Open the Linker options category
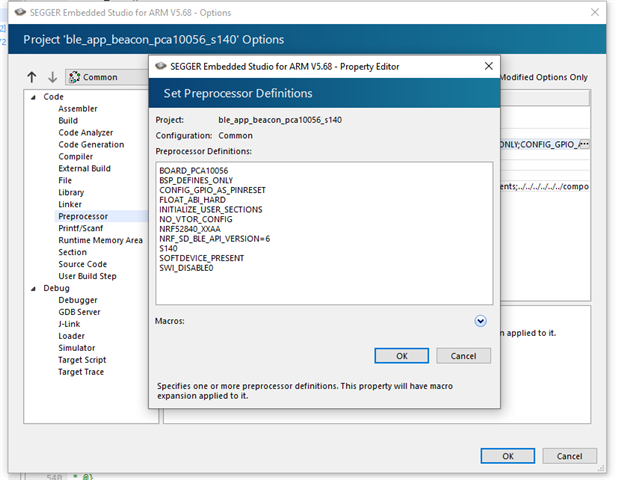Viewport: 621px width, 480px height. 70,205
